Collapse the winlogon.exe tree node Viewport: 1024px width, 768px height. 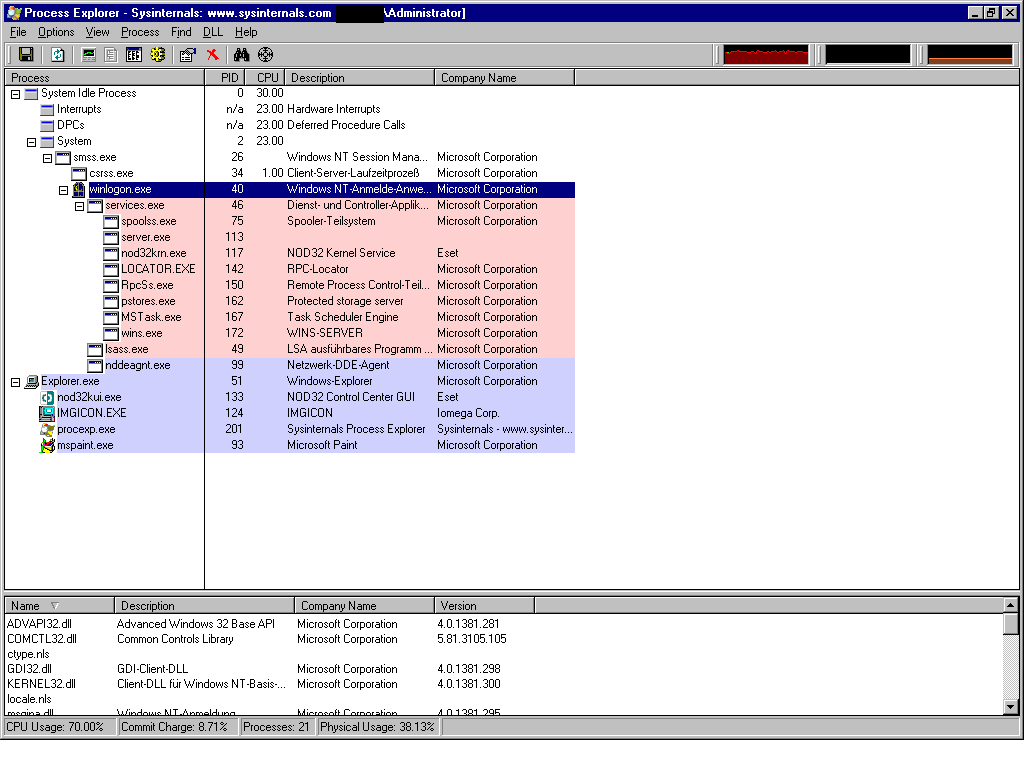click(63, 190)
